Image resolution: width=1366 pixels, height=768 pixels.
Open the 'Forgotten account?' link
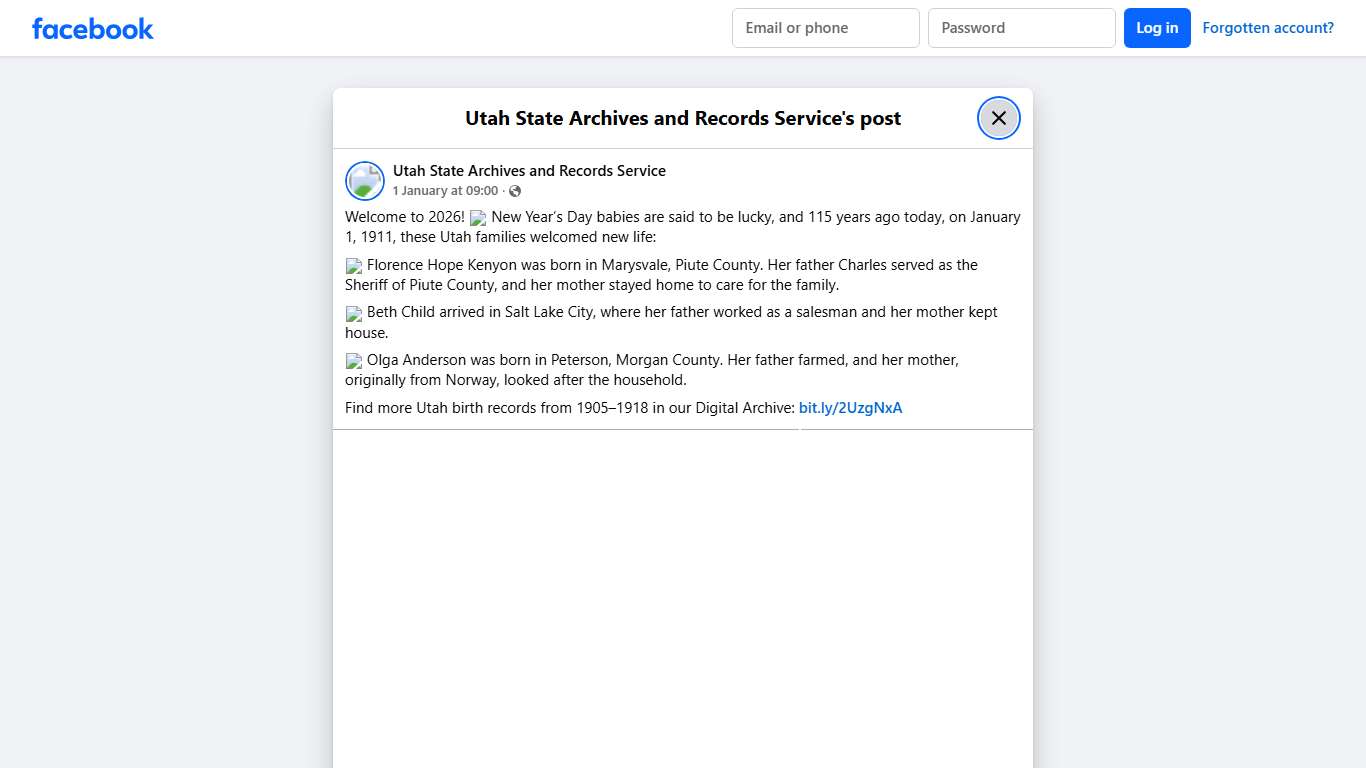click(x=1267, y=28)
